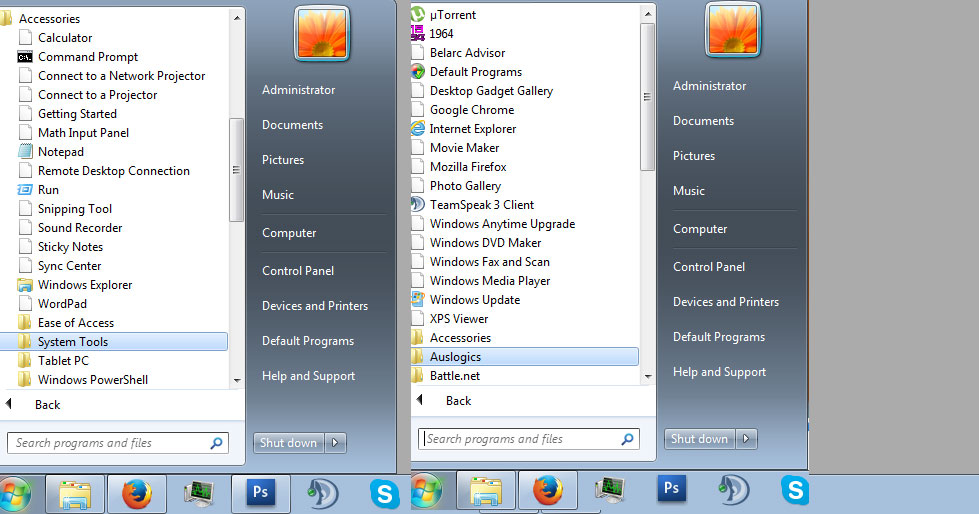
Task: Launch Google Chrome from programs list
Action: (463, 110)
